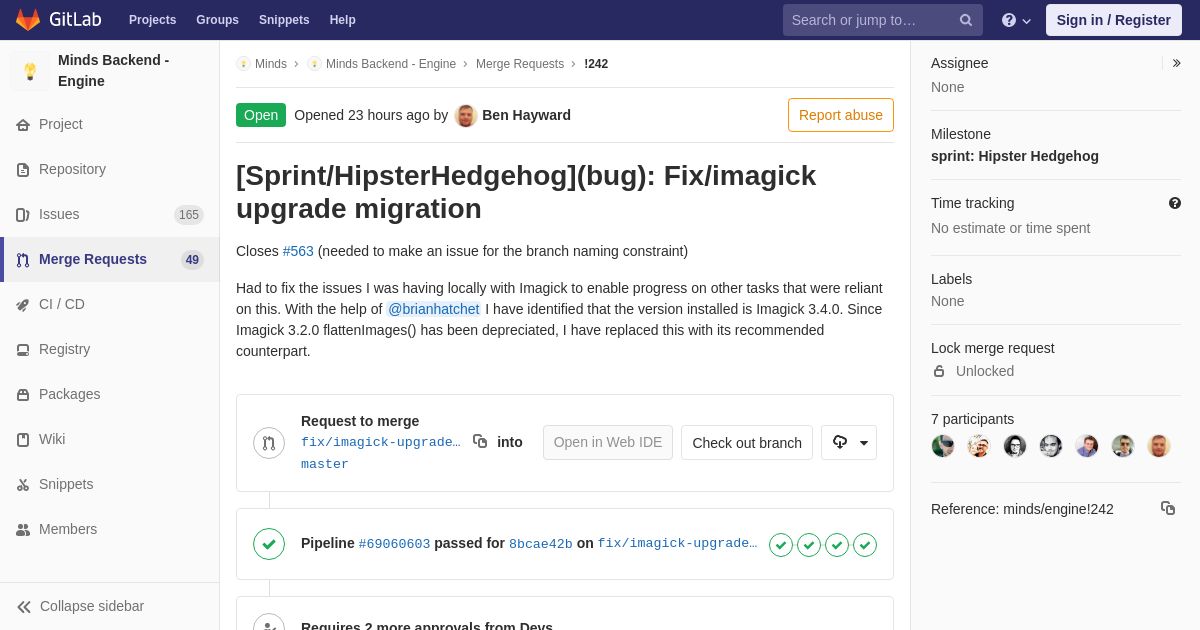Click Sign in / Register button
Viewport: 1200px width, 630px height.
(x=1114, y=20)
